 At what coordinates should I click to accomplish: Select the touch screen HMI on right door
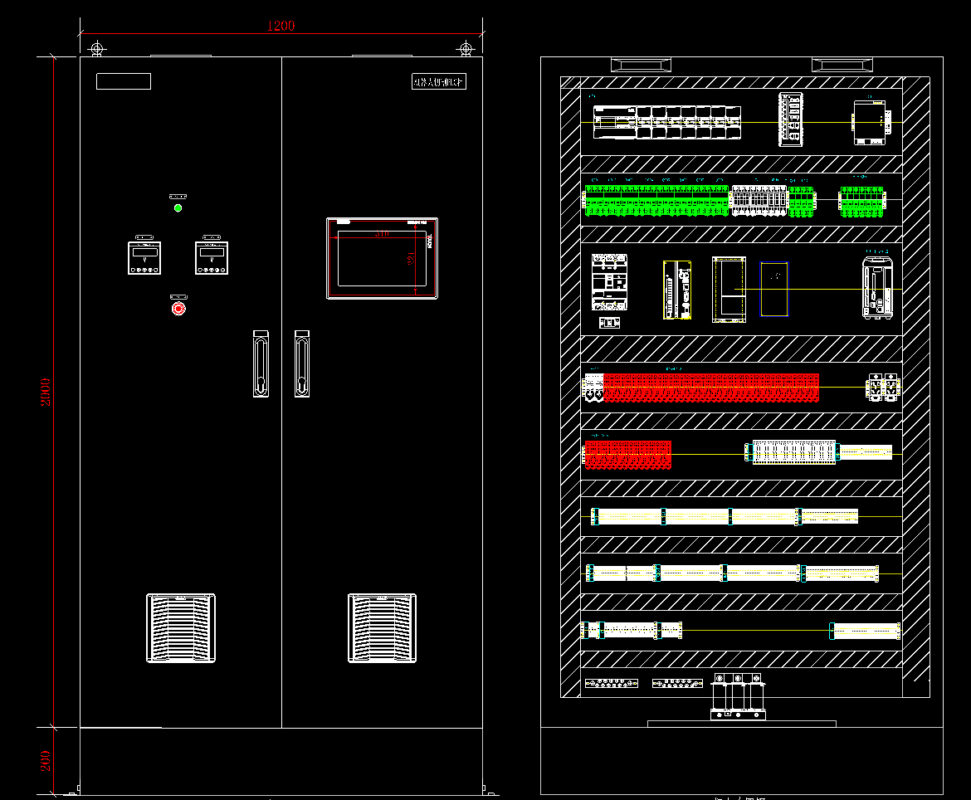382,258
